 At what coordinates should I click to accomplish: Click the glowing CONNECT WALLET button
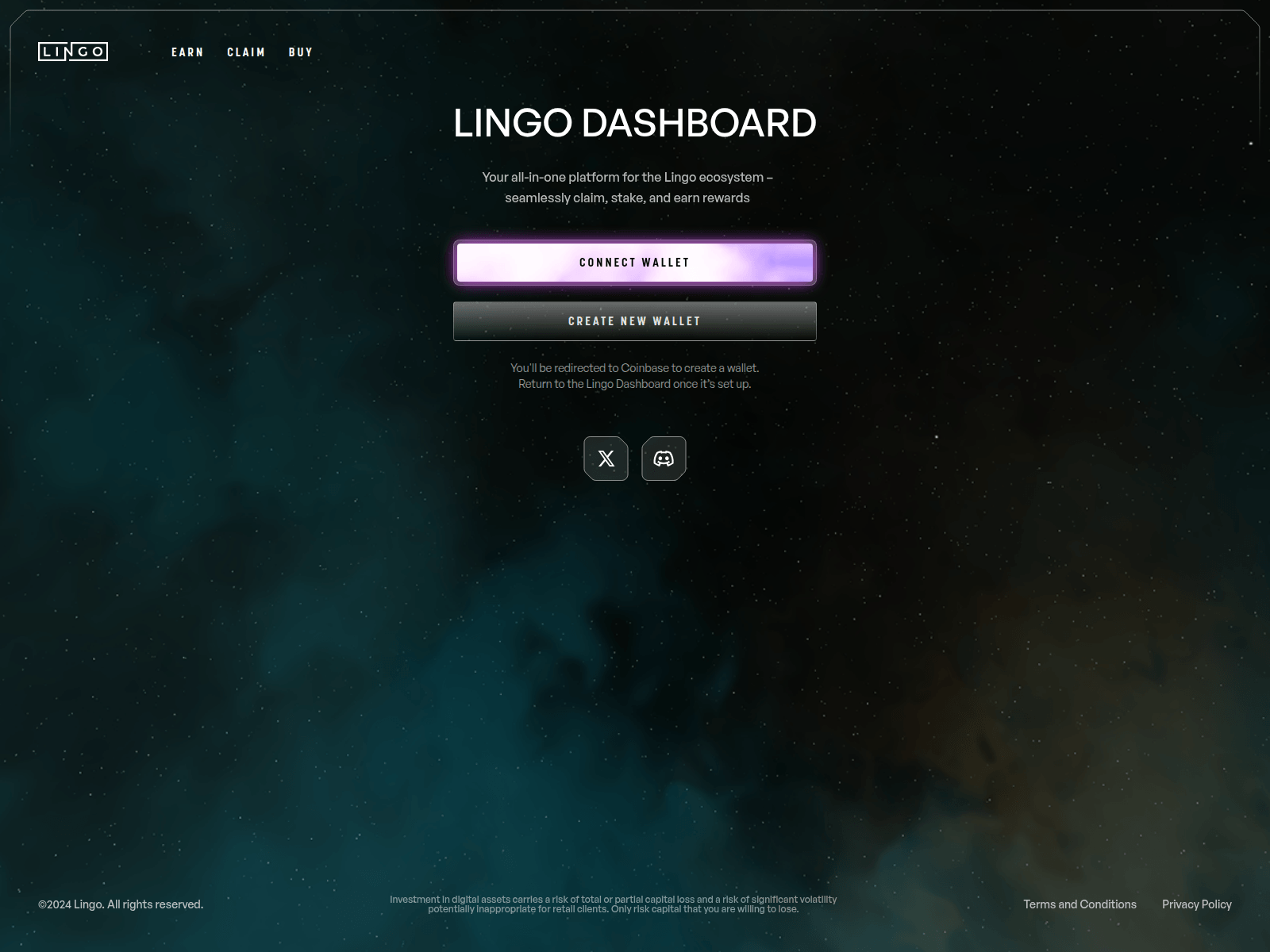(634, 262)
